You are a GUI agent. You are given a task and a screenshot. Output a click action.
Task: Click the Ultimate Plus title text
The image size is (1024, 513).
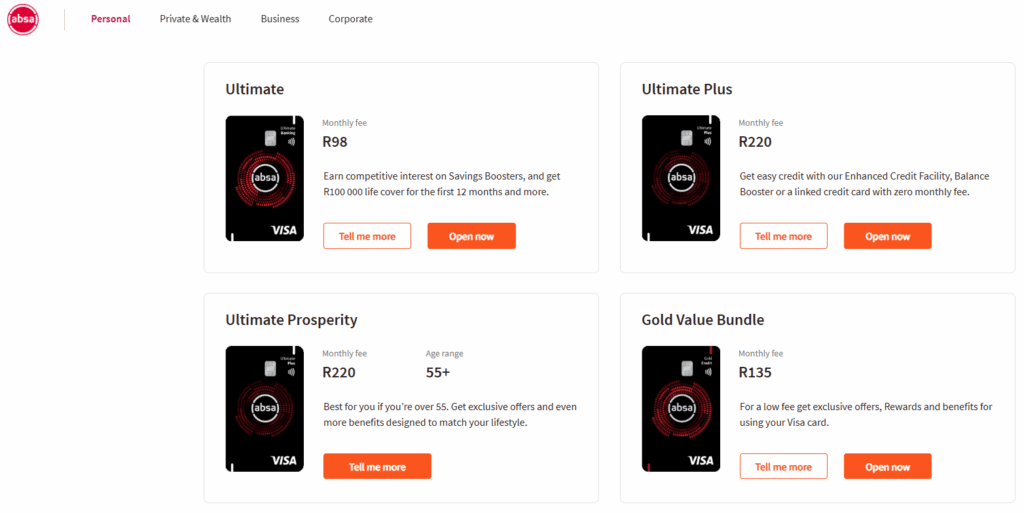tap(686, 89)
